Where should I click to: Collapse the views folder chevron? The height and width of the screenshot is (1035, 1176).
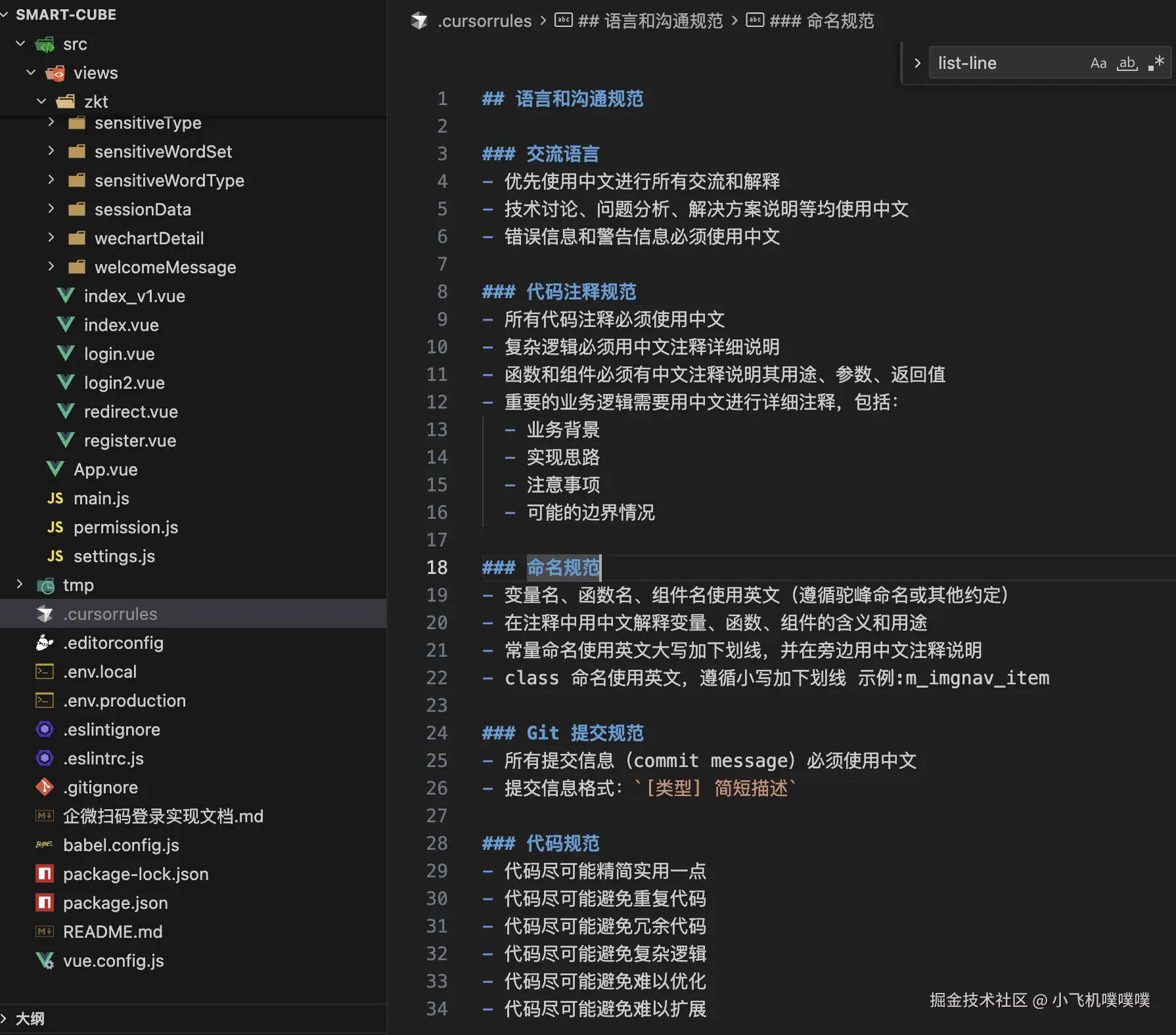(31, 73)
